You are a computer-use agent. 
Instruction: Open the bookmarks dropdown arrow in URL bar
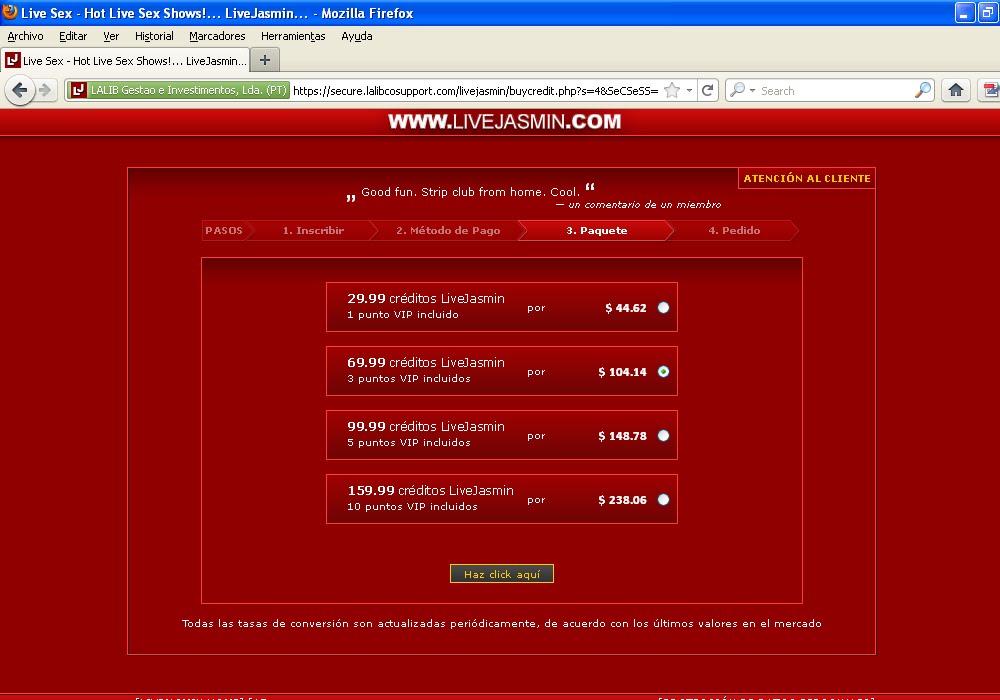click(x=689, y=91)
